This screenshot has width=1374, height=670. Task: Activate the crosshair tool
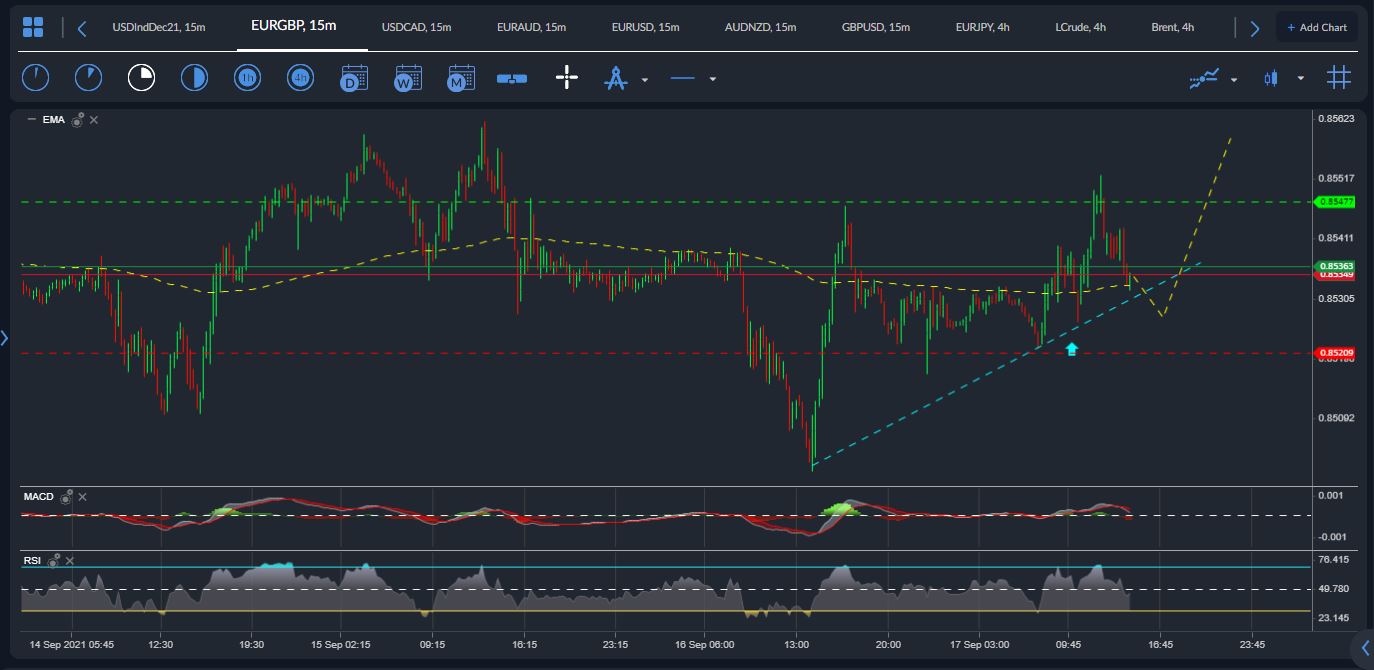click(566, 77)
